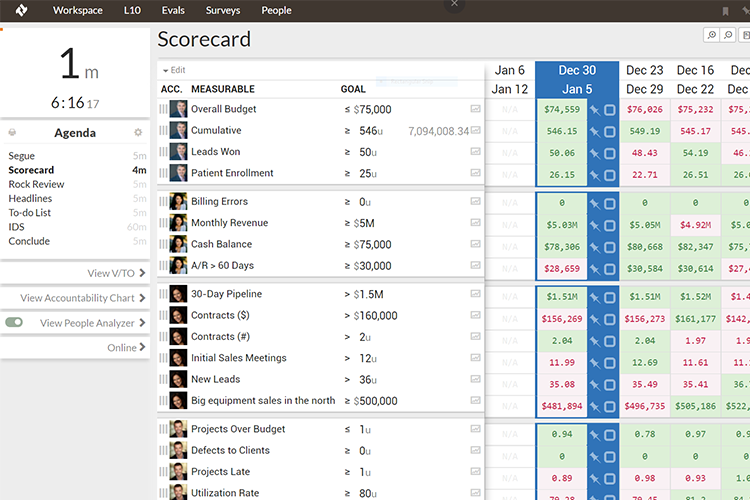
Task: Check the box in the Overall Budget row
Action: [610, 110]
